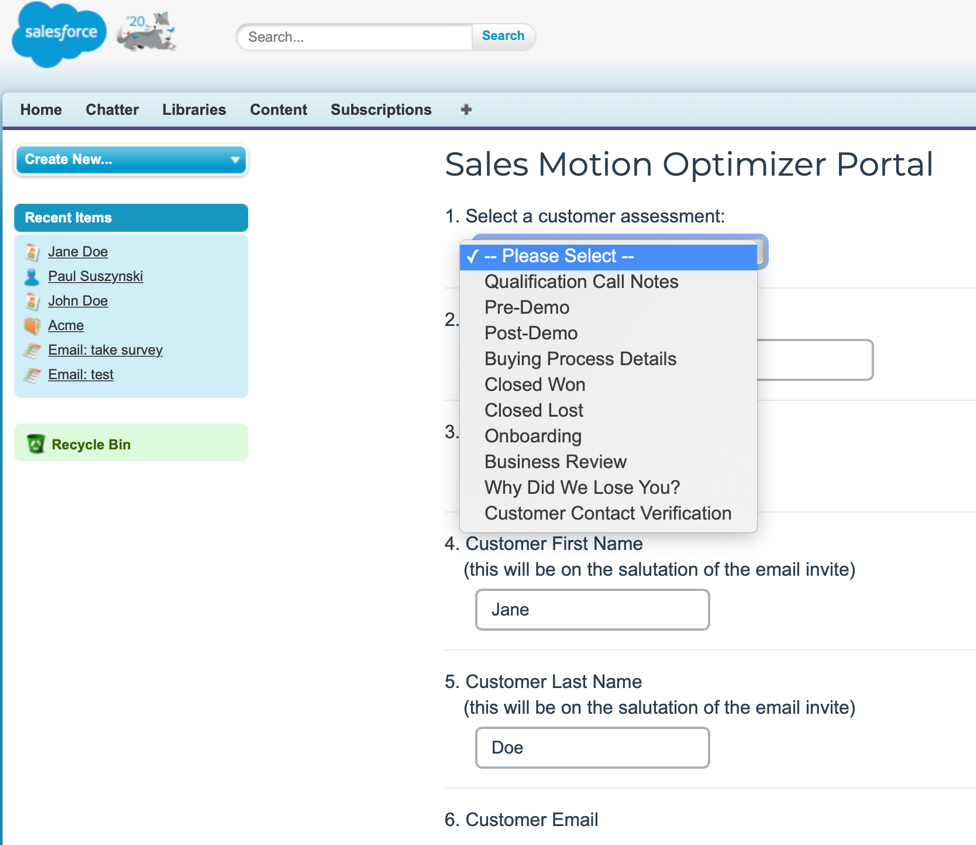Click the Customer First Name field
The width and height of the screenshot is (976, 845).
point(592,610)
